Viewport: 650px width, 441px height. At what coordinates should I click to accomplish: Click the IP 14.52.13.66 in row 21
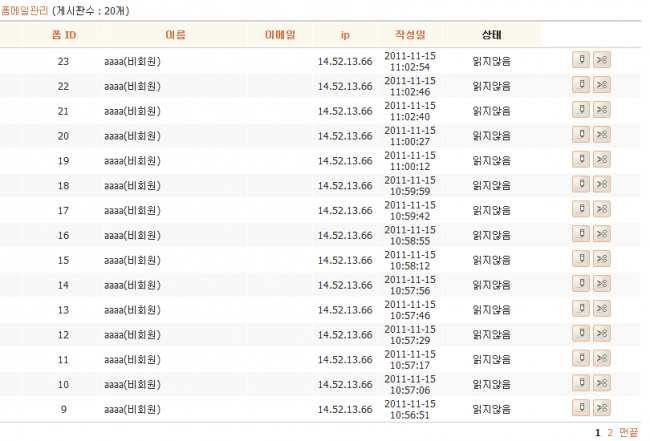(x=345, y=111)
